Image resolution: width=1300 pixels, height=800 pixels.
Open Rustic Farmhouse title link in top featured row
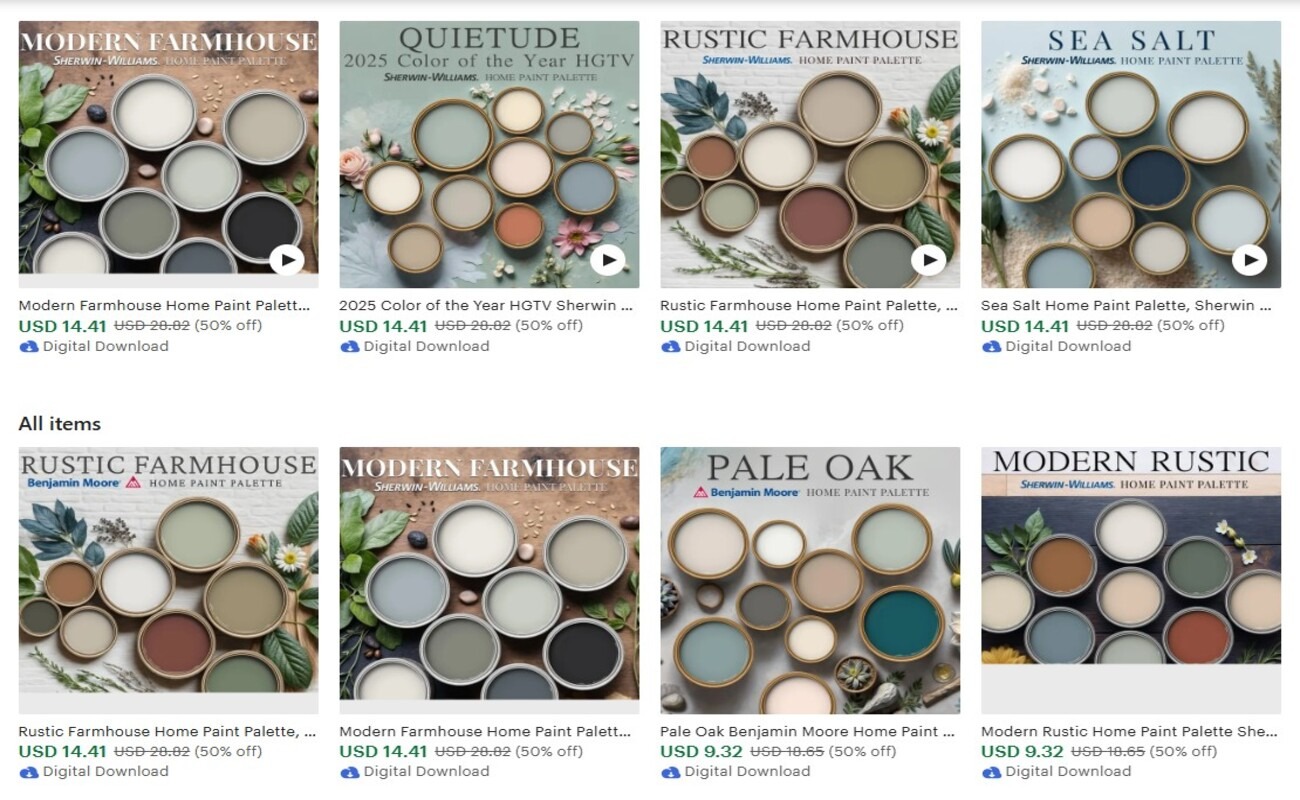point(808,306)
